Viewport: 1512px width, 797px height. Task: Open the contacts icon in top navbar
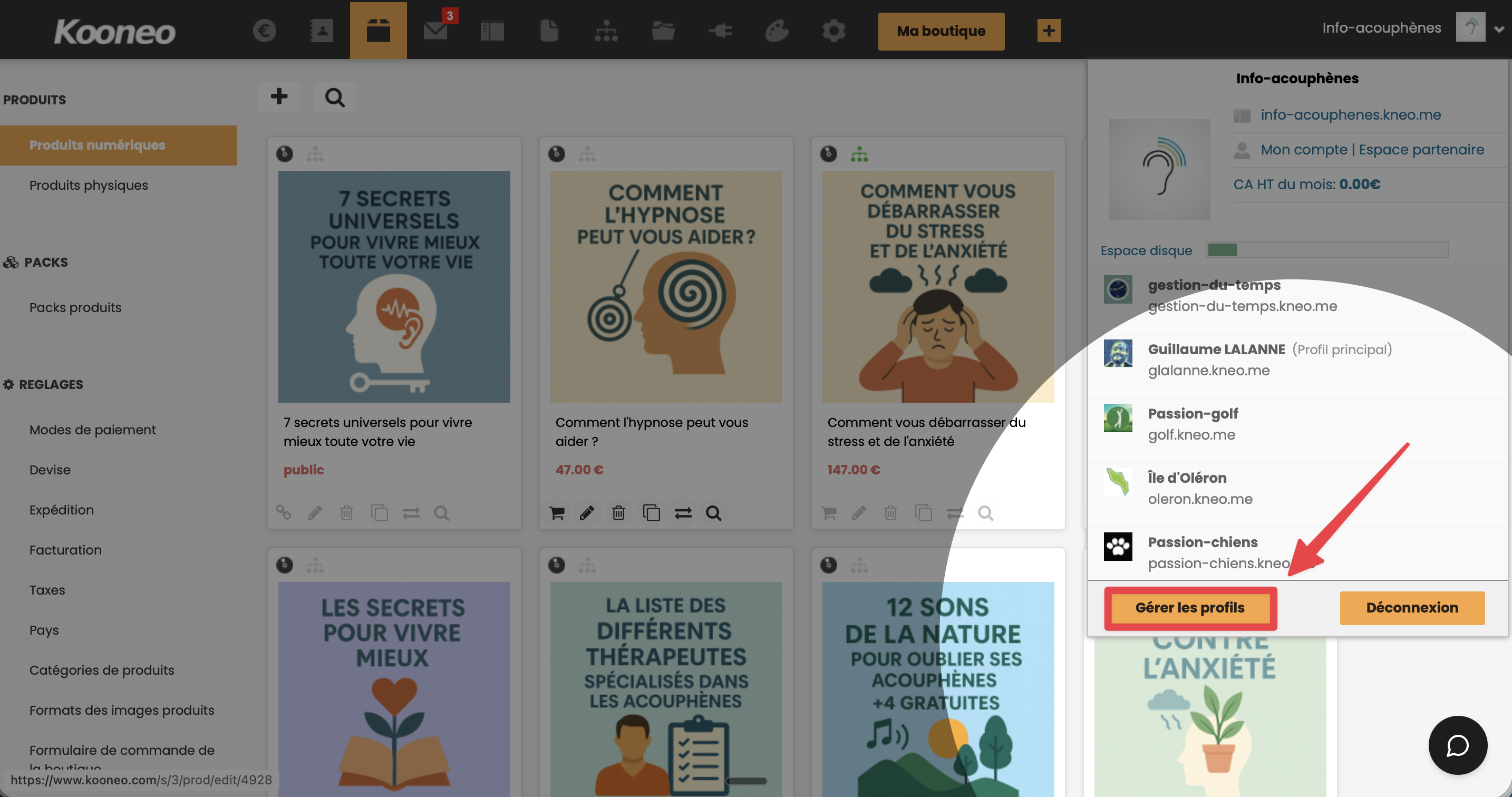(321, 31)
